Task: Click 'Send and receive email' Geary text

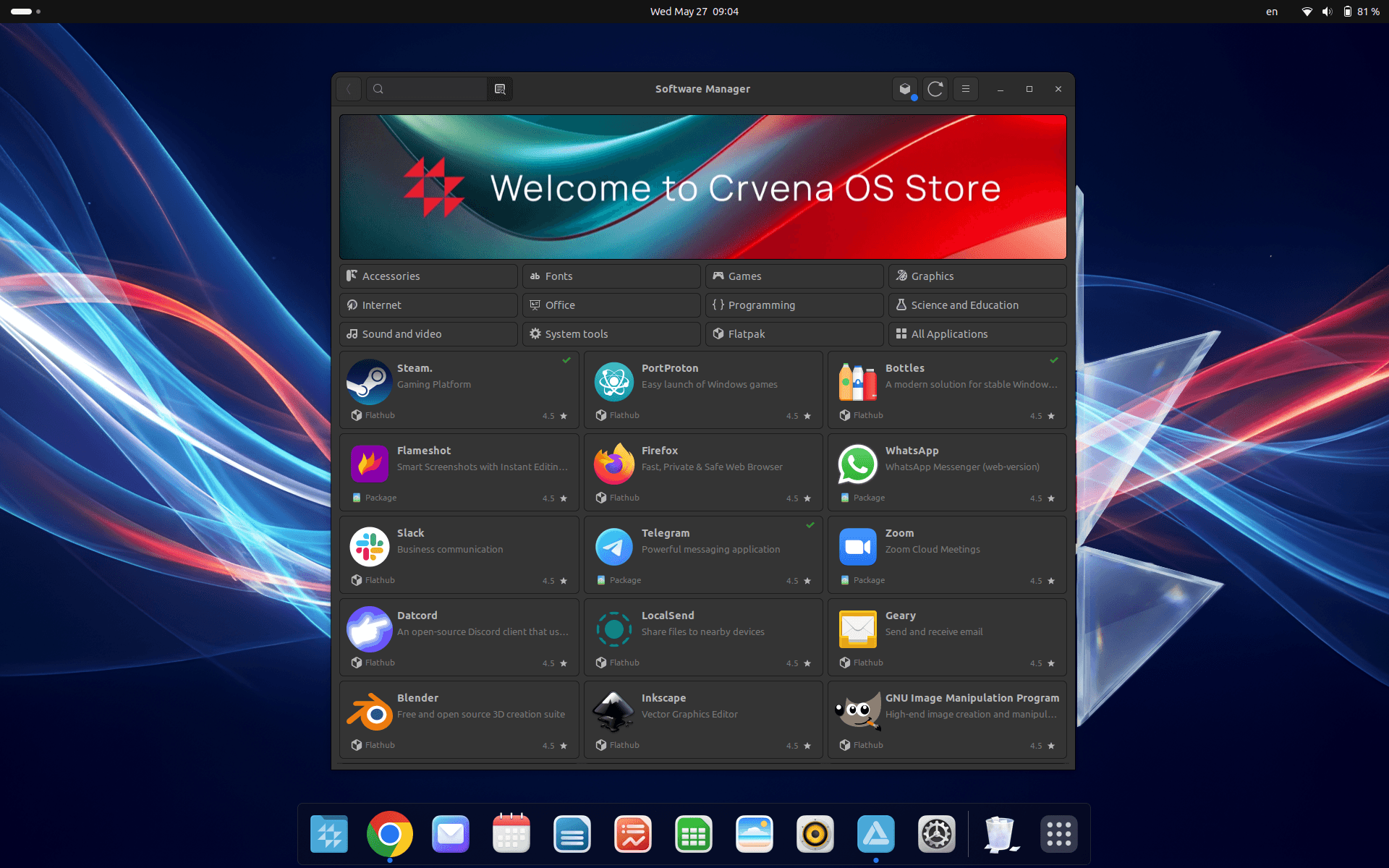Action: [934, 632]
